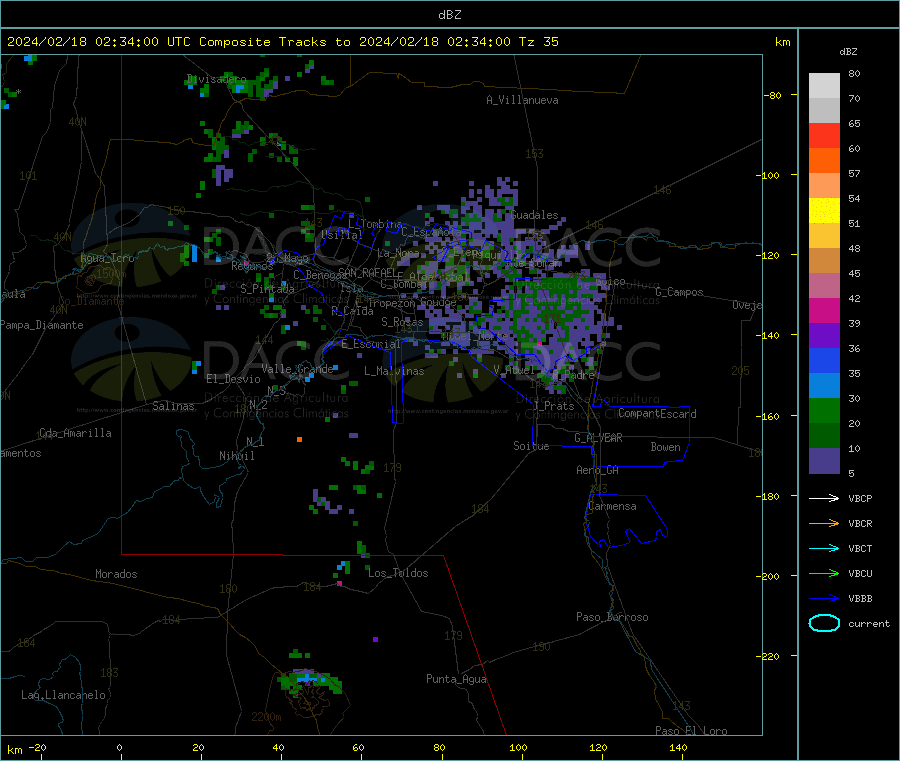Click the 'VBCP' legend label

(x=860, y=498)
